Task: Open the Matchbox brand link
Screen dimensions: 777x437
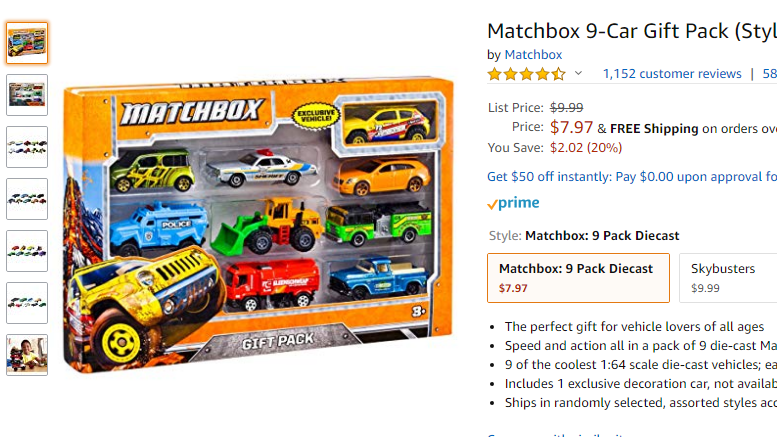Action: [x=533, y=55]
